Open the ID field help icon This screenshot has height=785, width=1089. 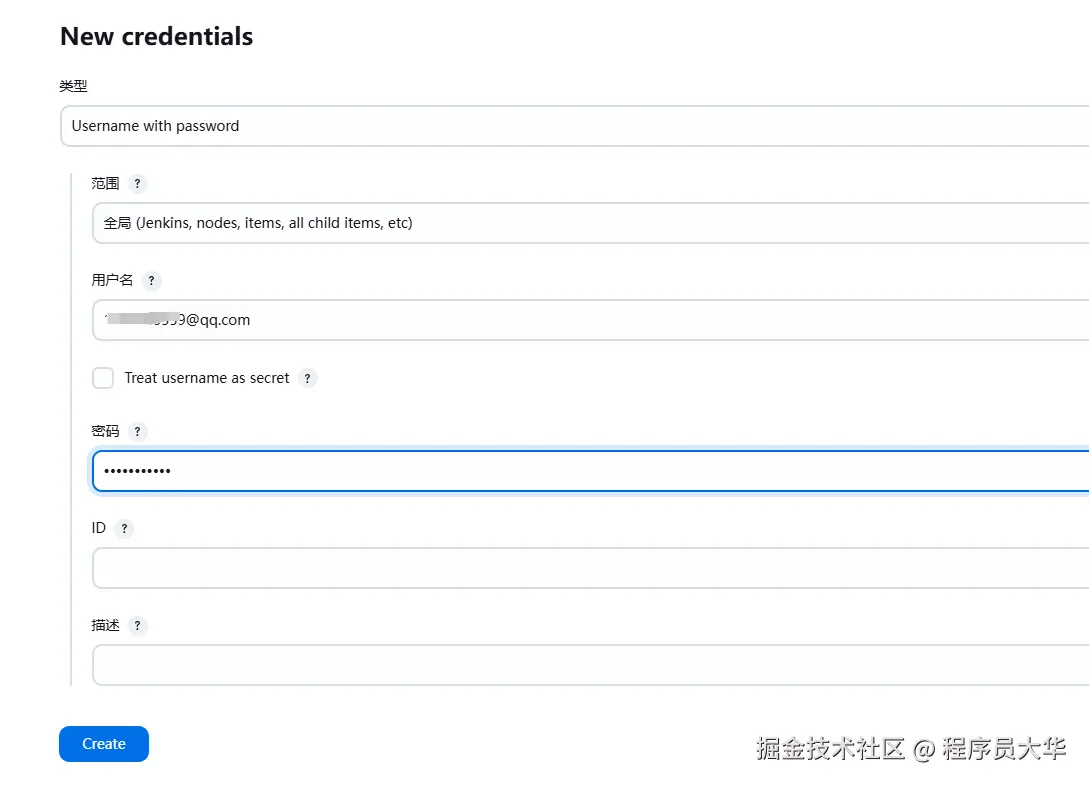tap(124, 529)
